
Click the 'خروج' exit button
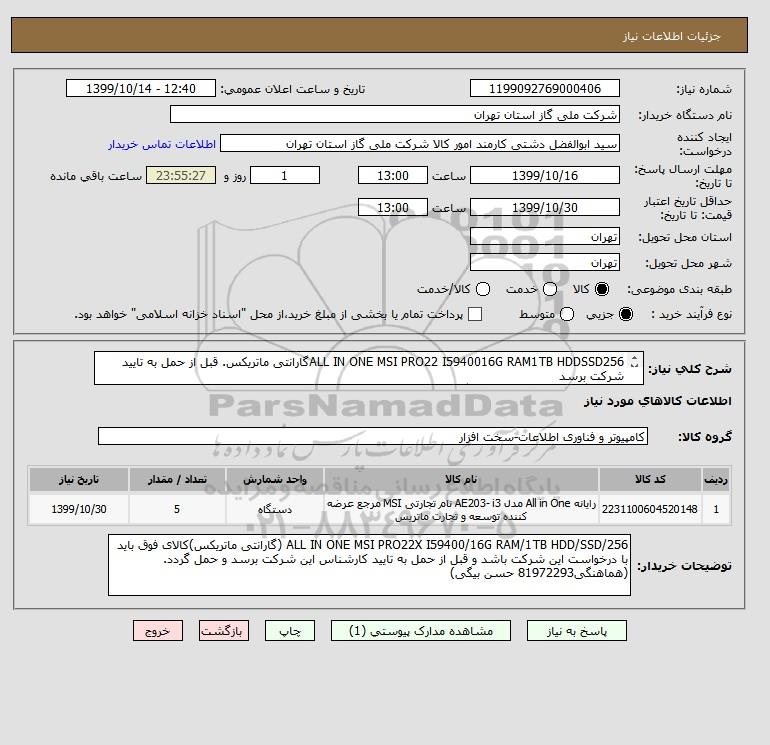pyautogui.click(x=158, y=631)
